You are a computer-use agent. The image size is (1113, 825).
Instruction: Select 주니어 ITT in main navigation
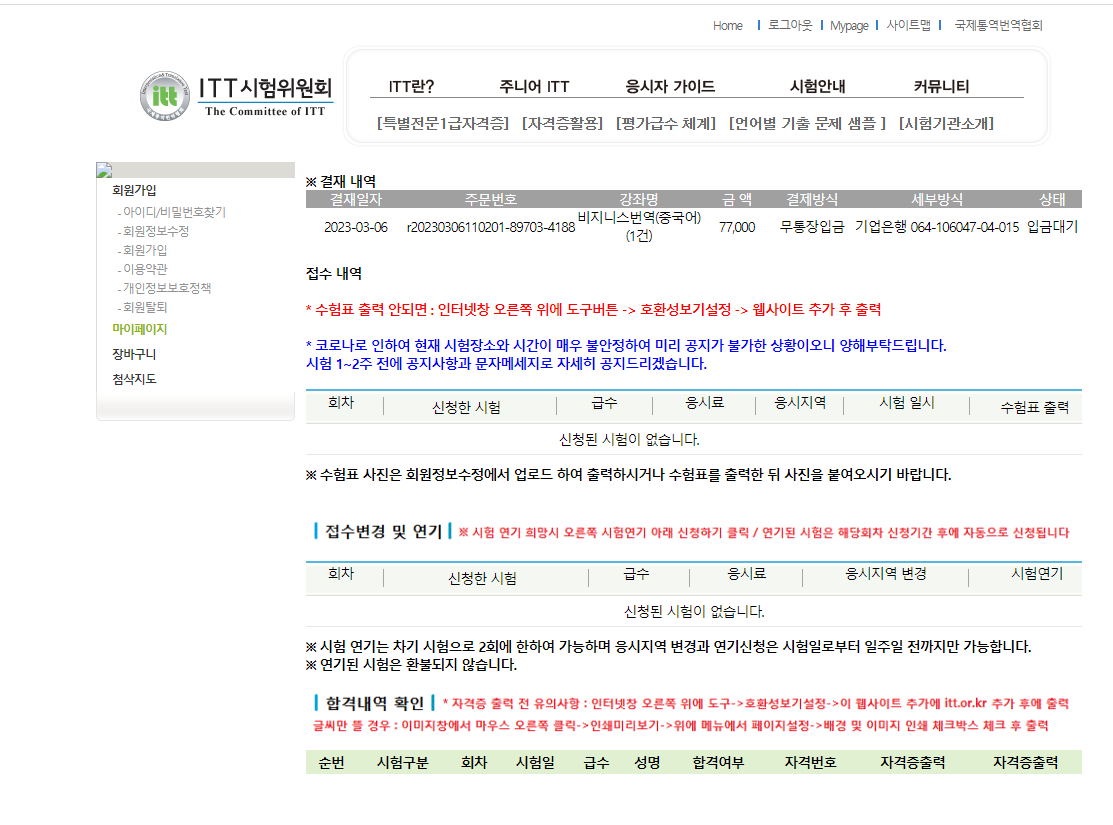pyautogui.click(x=534, y=87)
